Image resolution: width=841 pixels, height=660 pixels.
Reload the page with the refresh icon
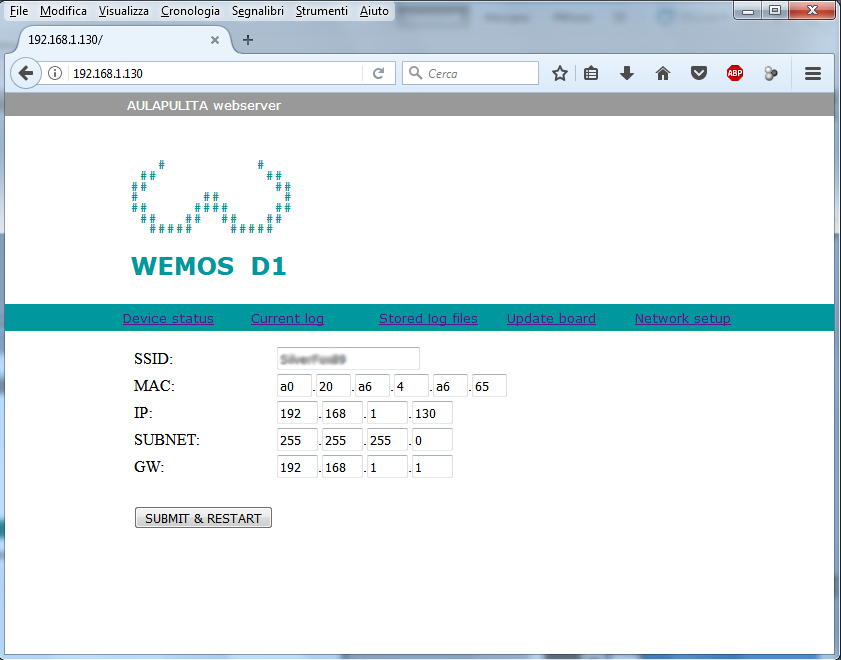[x=379, y=73]
